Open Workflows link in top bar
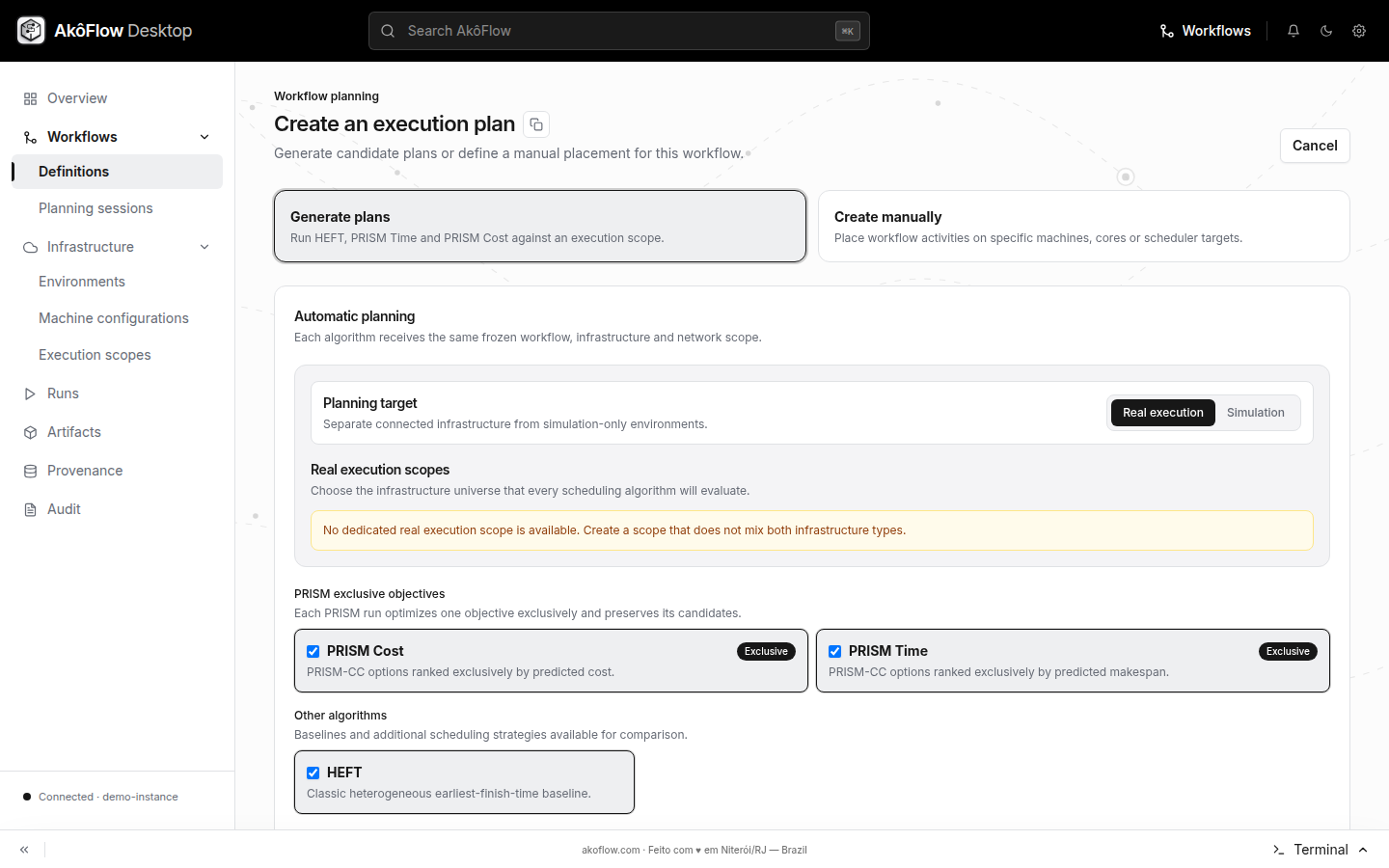The height and width of the screenshot is (868, 1389). 1205,31
